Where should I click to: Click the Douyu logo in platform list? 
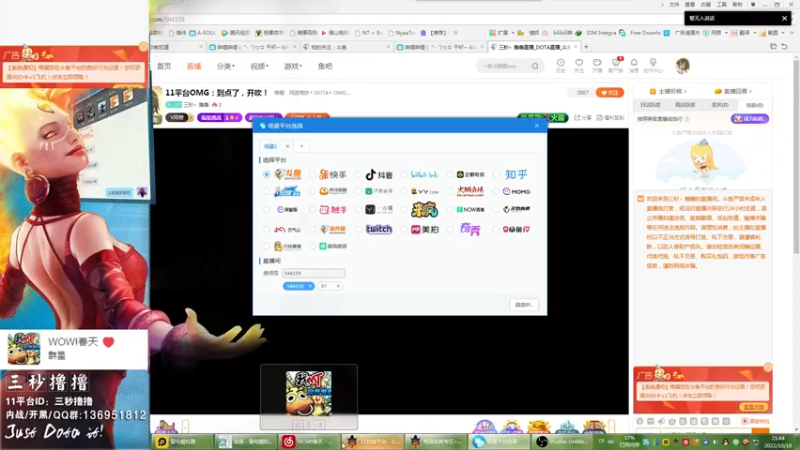point(288,174)
